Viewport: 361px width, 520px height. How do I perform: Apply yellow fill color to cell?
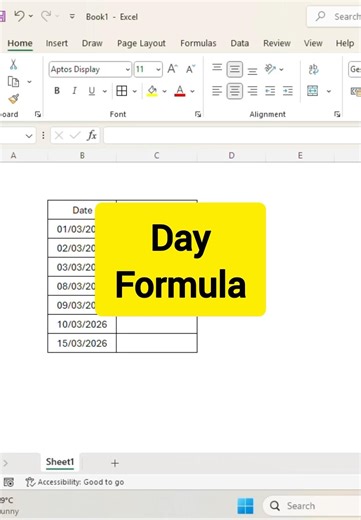pos(152,91)
